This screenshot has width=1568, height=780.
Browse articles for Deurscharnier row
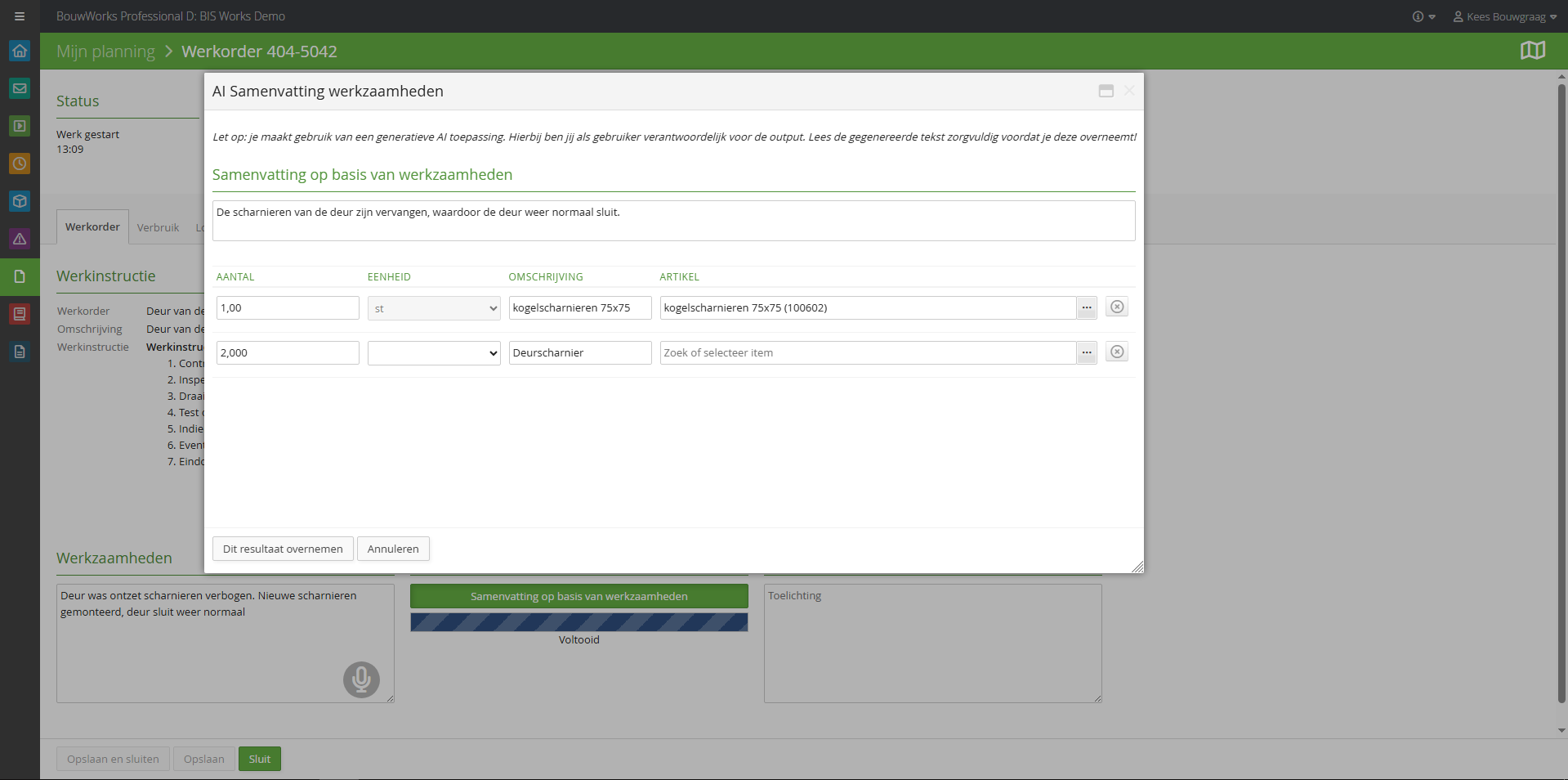pos(1087,352)
